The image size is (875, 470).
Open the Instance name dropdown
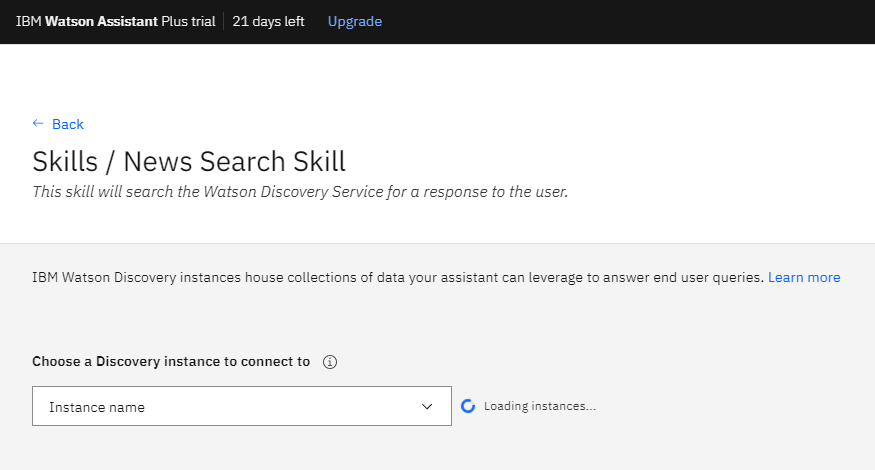click(242, 406)
